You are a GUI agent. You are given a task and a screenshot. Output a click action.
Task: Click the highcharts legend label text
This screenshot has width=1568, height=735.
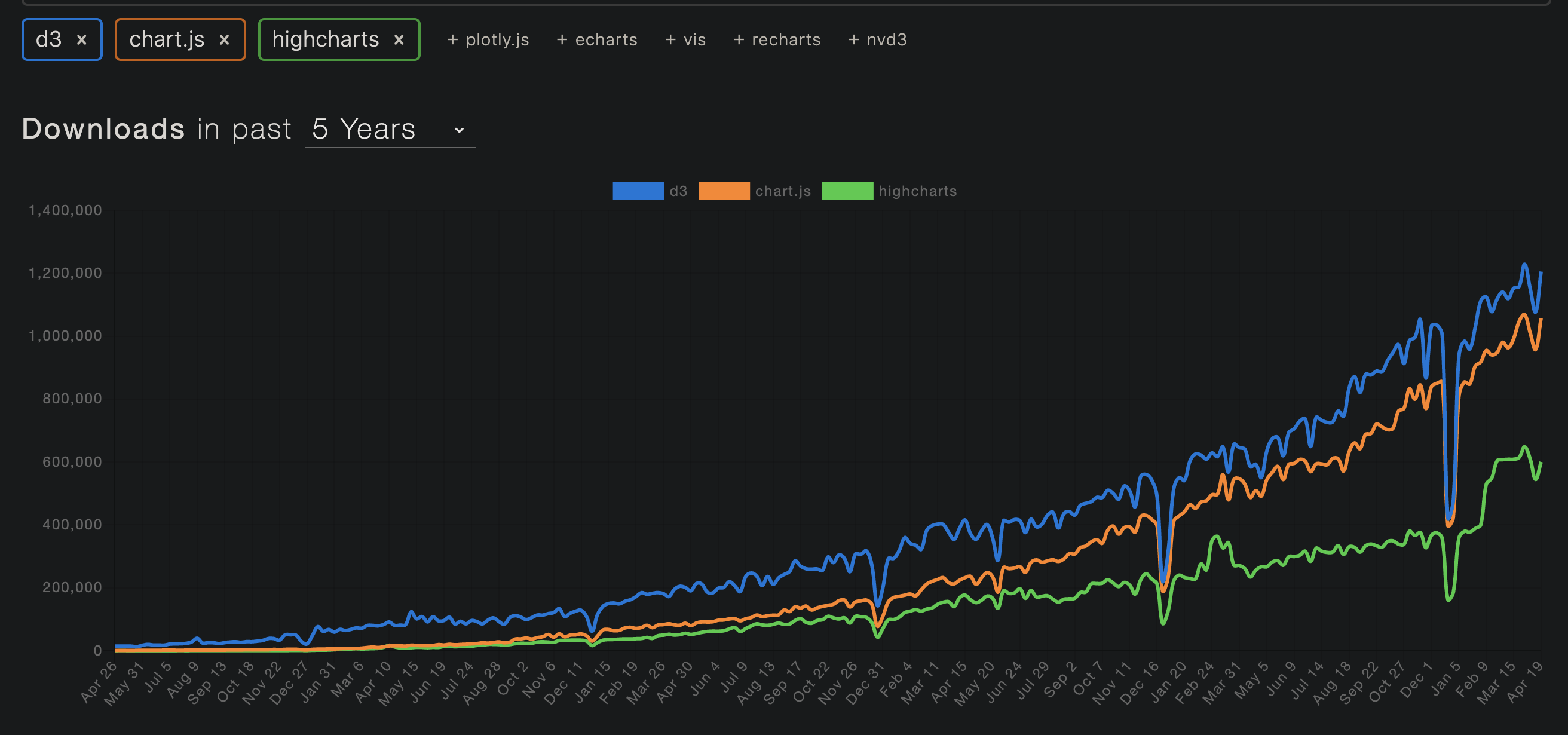click(x=917, y=191)
